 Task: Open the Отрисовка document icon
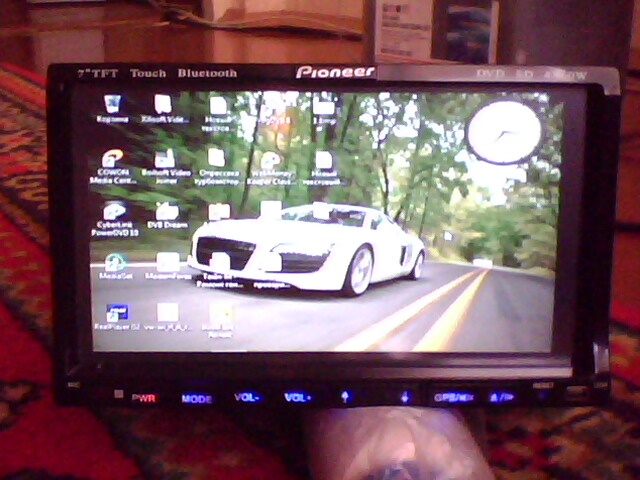tap(216, 162)
